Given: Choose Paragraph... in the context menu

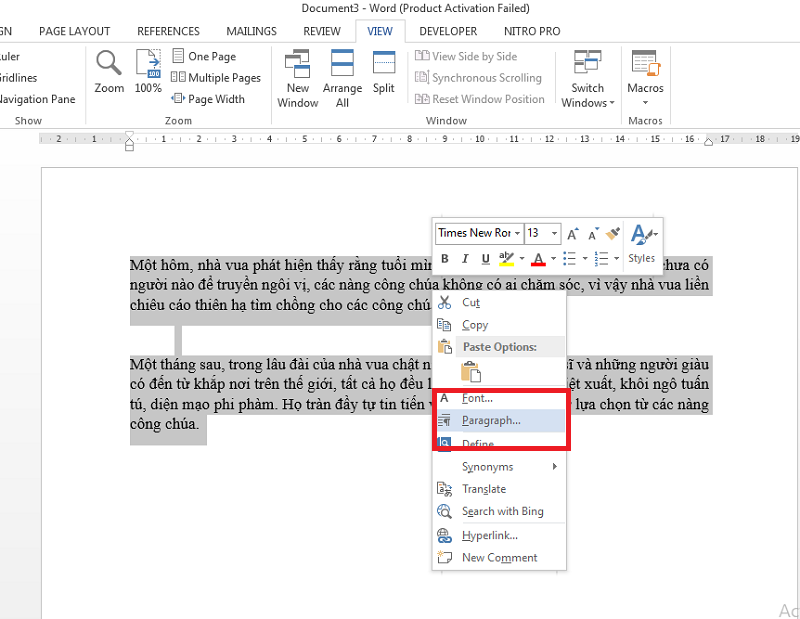Looking at the screenshot, I should (499, 420).
